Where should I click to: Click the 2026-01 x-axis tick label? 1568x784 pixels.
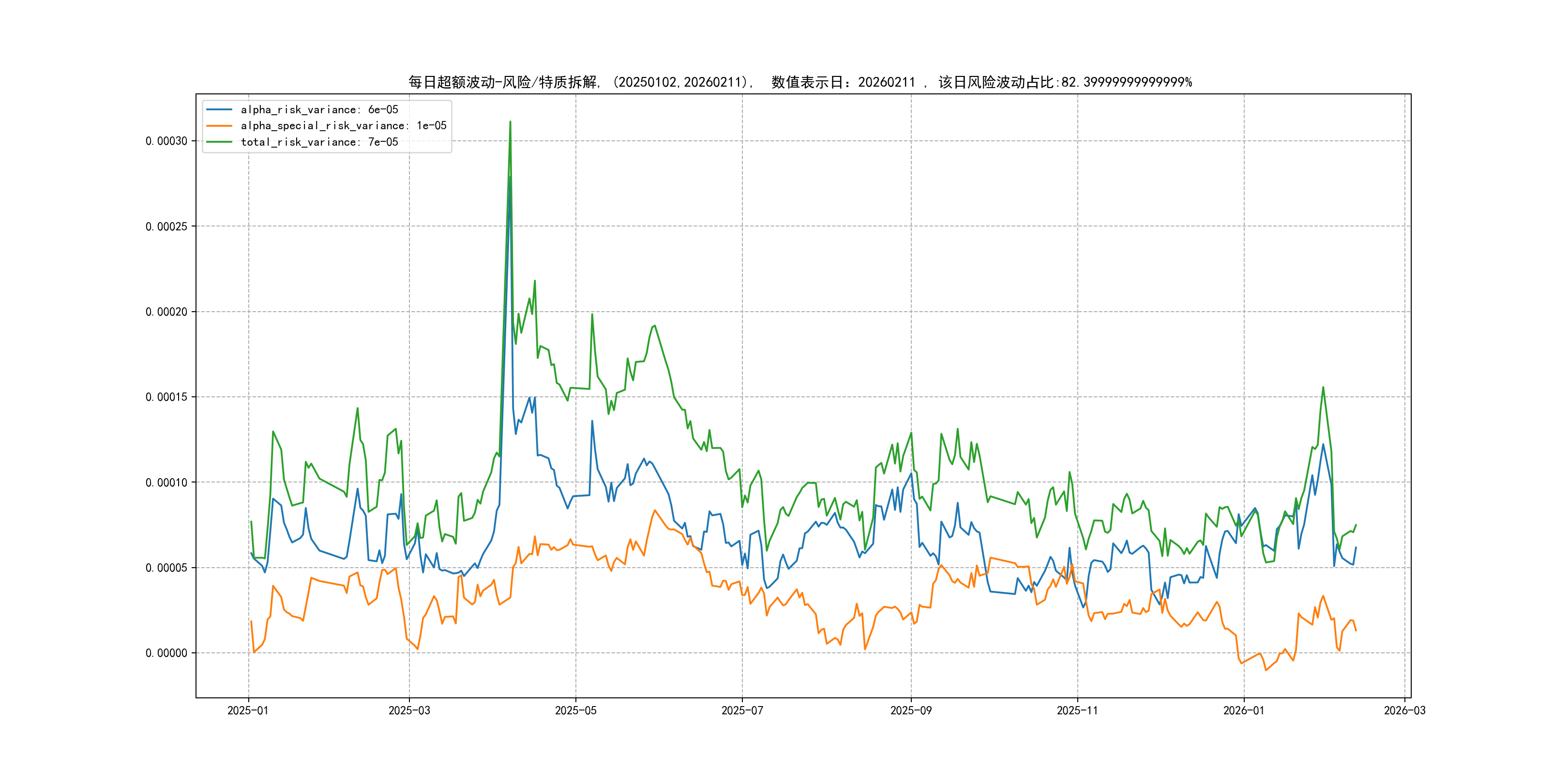pyautogui.click(x=1244, y=710)
